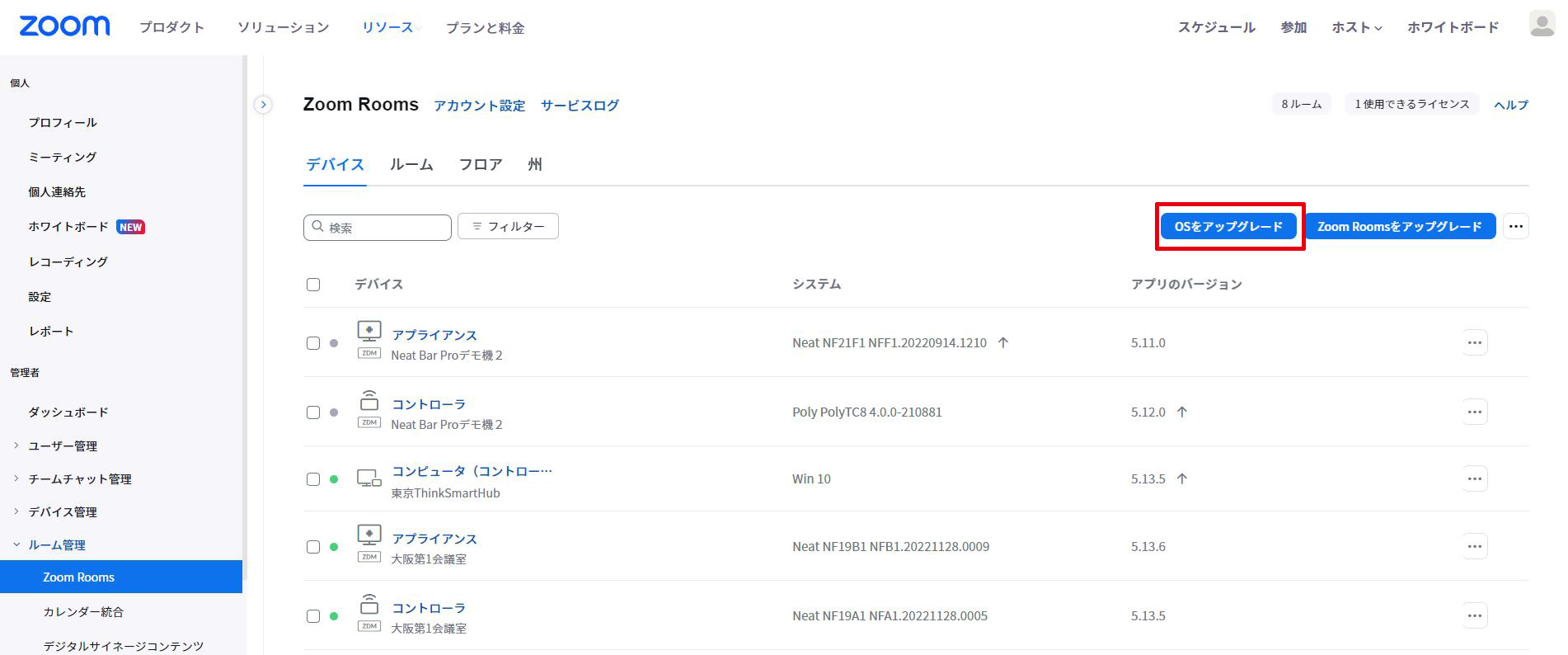Open ホワイトボード in the top navigation
This screenshot has width=1568, height=655.
(x=1453, y=27)
